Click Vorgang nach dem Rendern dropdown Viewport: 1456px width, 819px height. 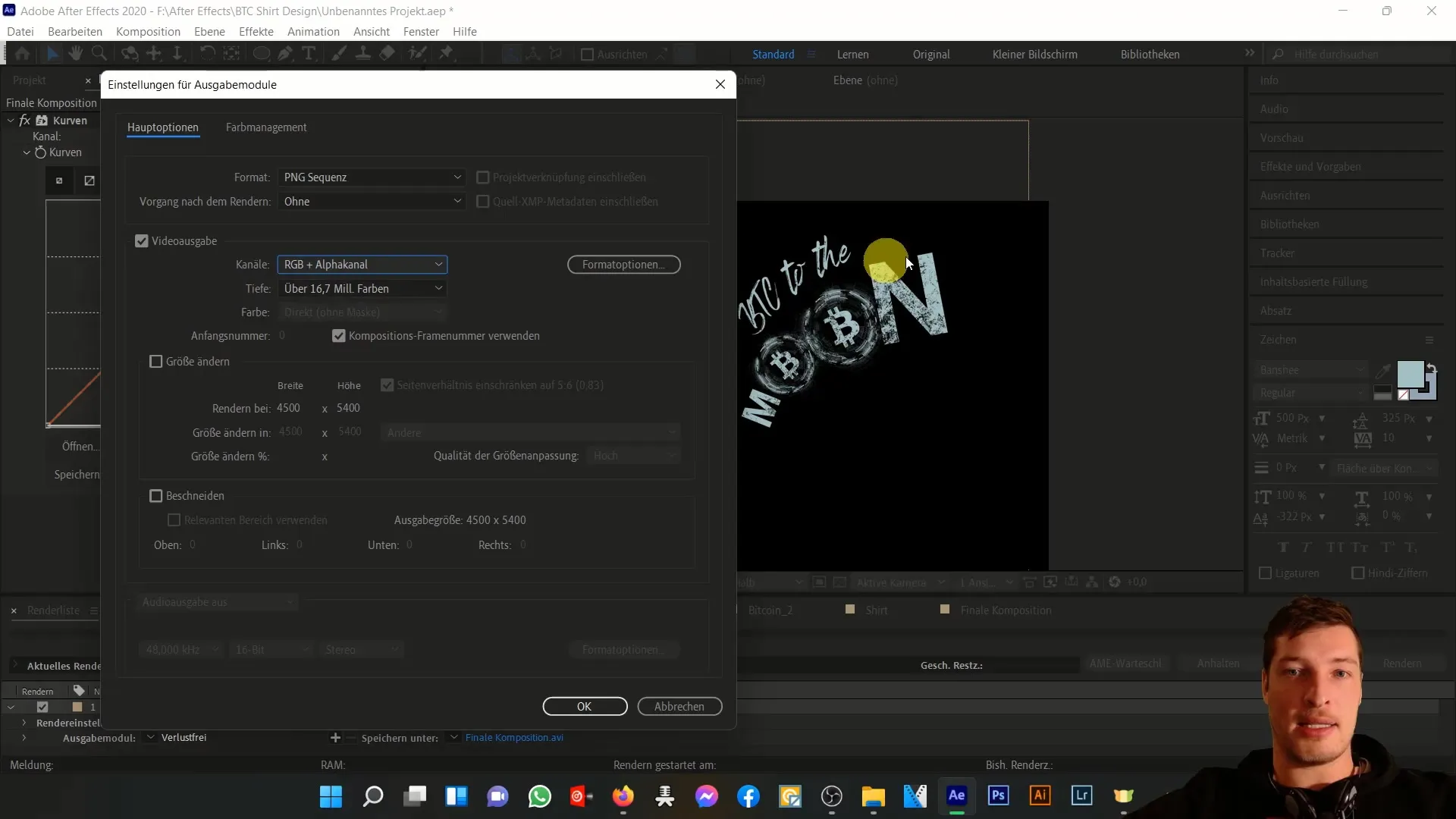[x=371, y=201]
